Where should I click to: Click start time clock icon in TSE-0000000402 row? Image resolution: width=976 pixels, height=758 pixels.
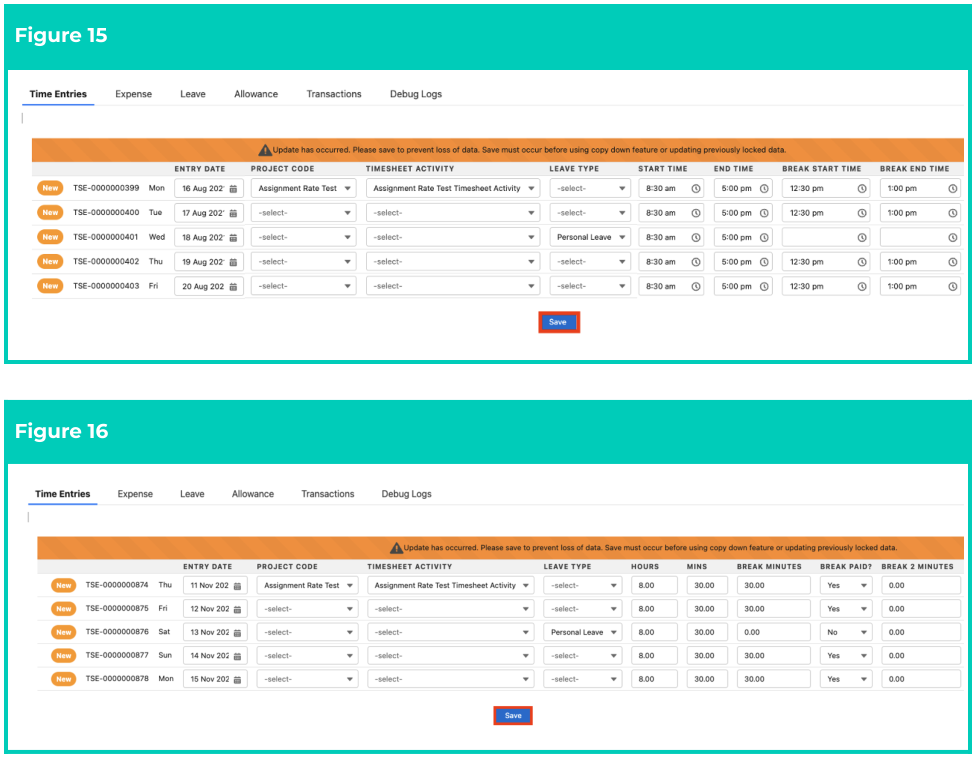pyautogui.click(x=696, y=262)
